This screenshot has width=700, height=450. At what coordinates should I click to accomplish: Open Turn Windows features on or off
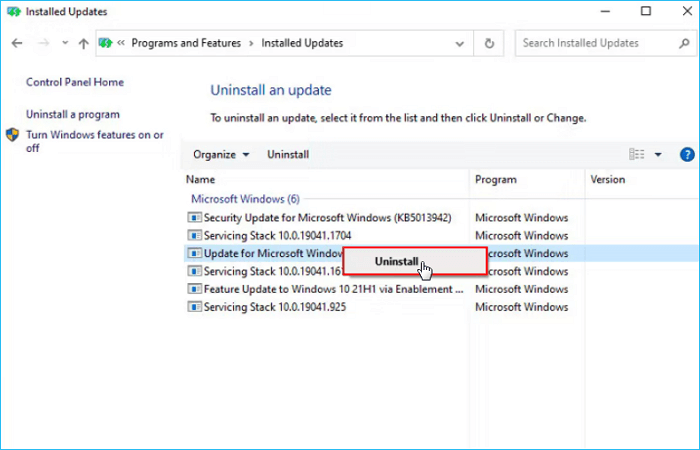(x=95, y=141)
